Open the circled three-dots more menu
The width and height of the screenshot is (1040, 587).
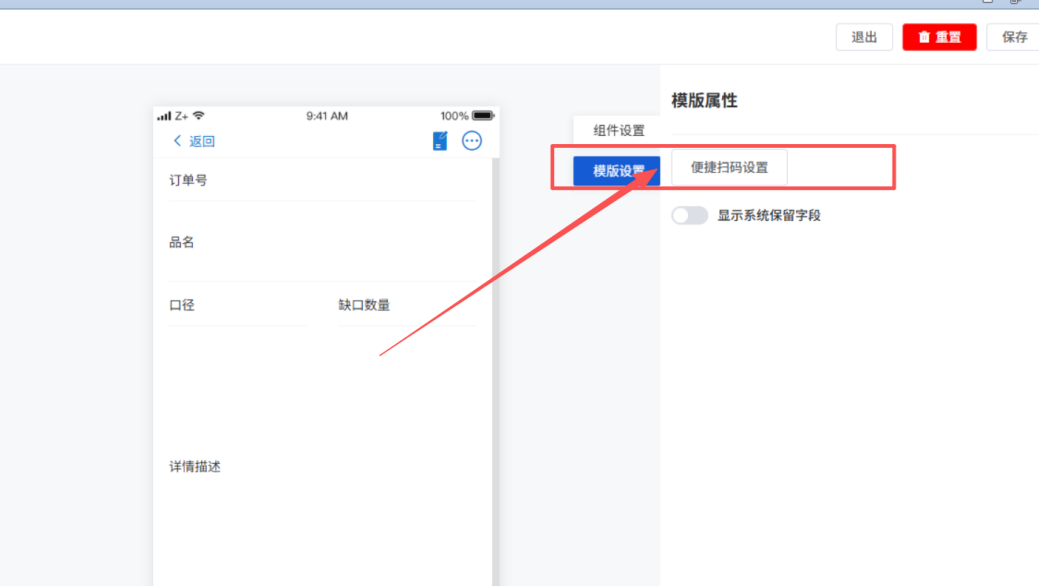[472, 141]
